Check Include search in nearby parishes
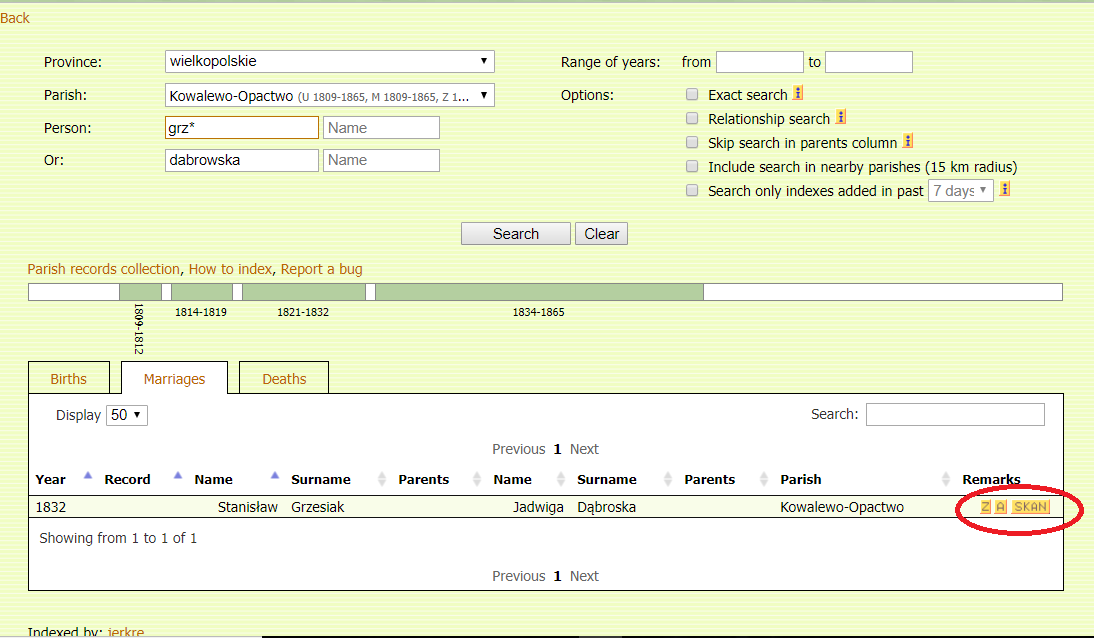Viewport: 1094px width, 638px height. pos(692,167)
